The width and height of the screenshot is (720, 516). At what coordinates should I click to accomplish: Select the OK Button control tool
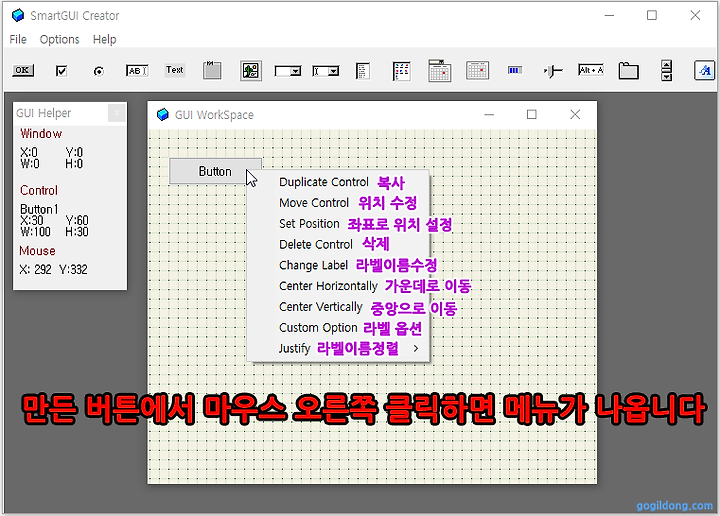pyautogui.click(x=22, y=71)
